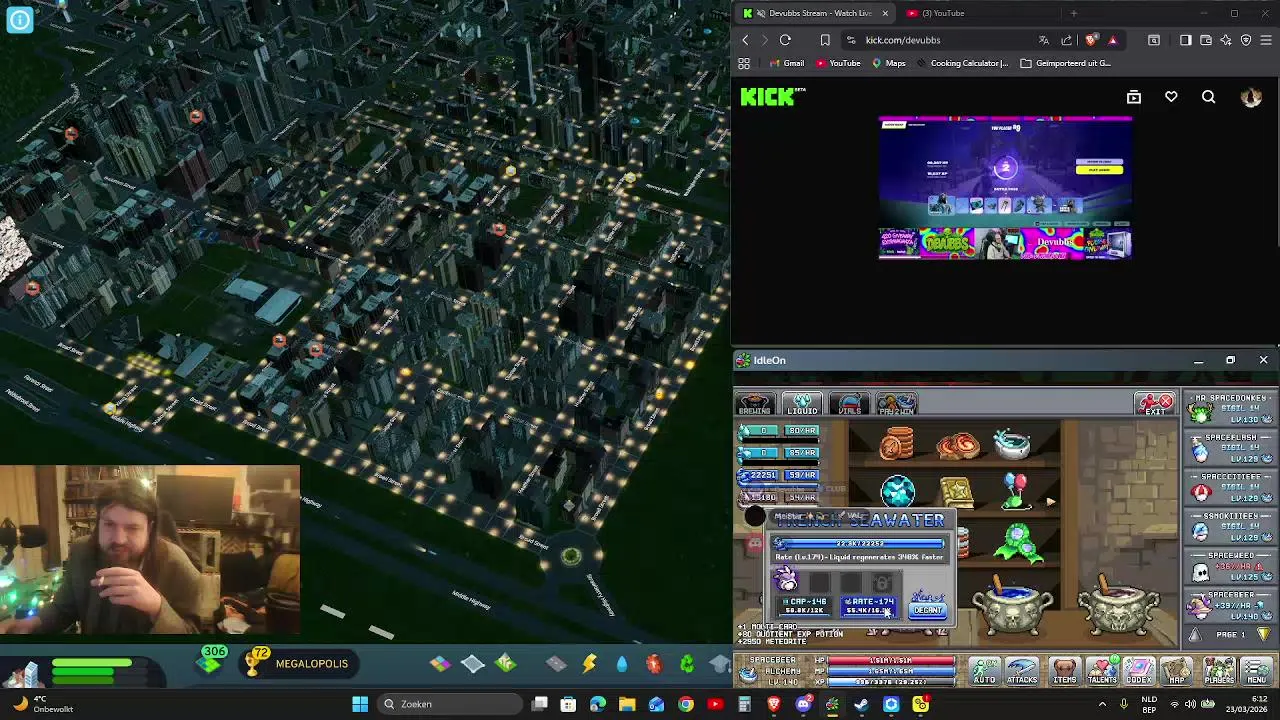The height and width of the screenshot is (720, 1280).
Task: Reload the Kick page
Action: [x=785, y=40]
